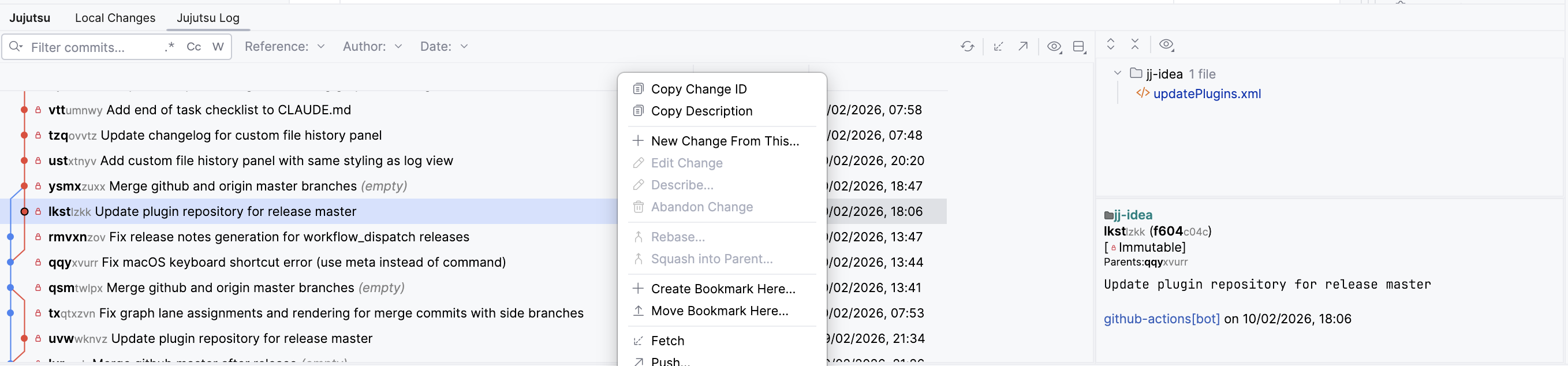Switch to Local Changes tab
This screenshot has height=366, width=1568.
(x=115, y=18)
